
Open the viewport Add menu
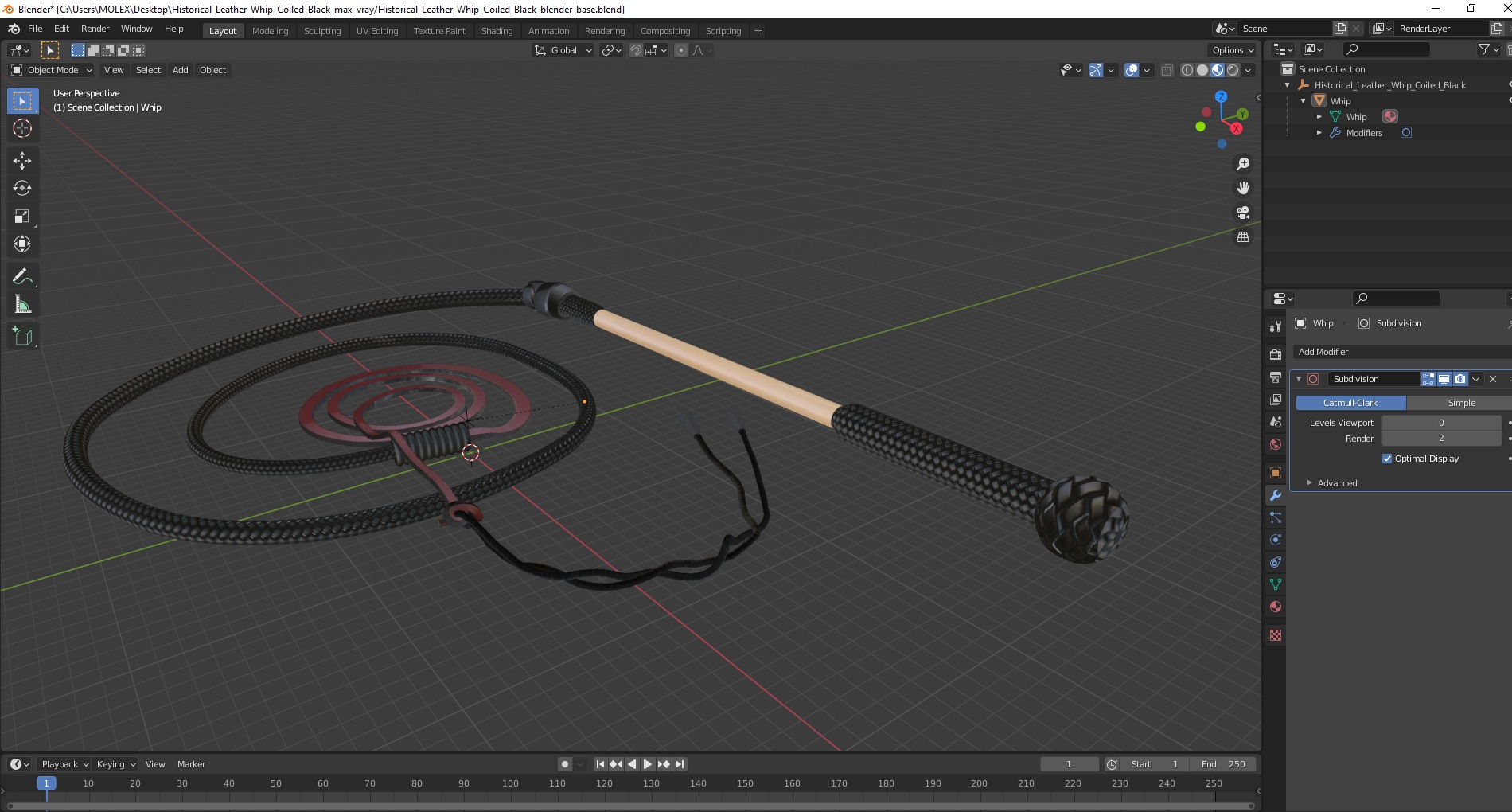[x=181, y=70]
